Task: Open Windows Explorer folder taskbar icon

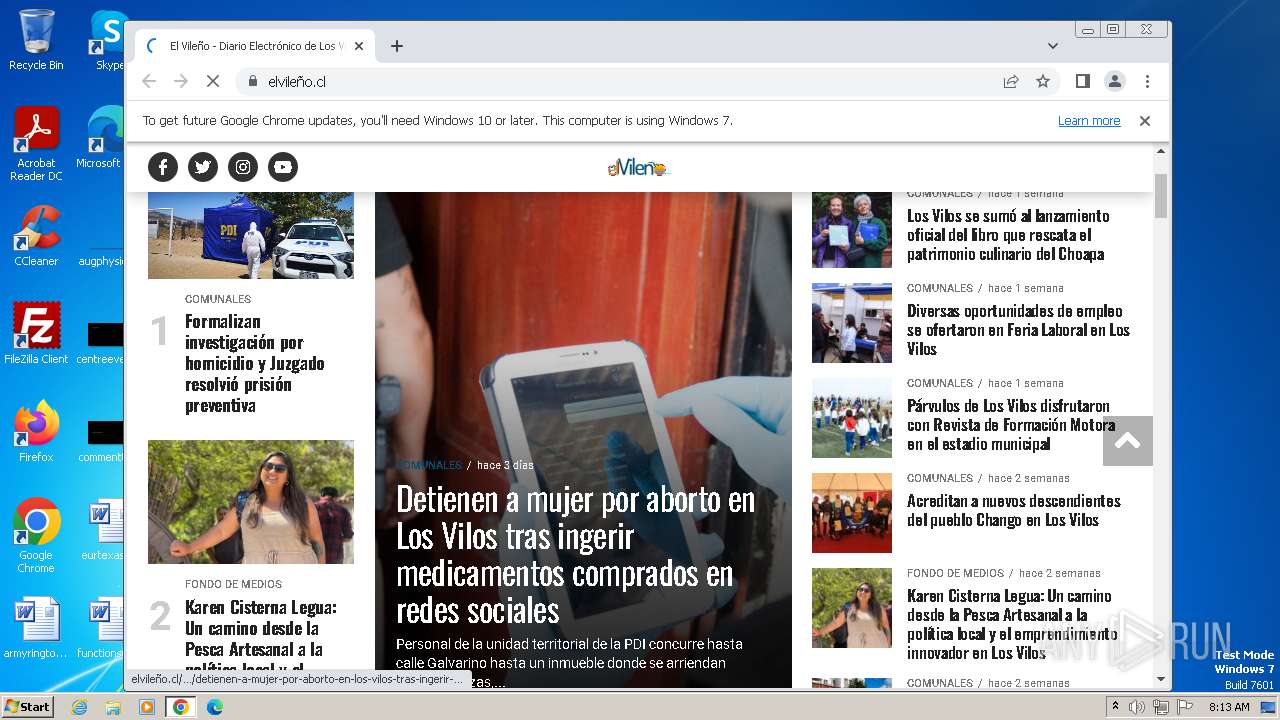Action: click(x=113, y=707)
